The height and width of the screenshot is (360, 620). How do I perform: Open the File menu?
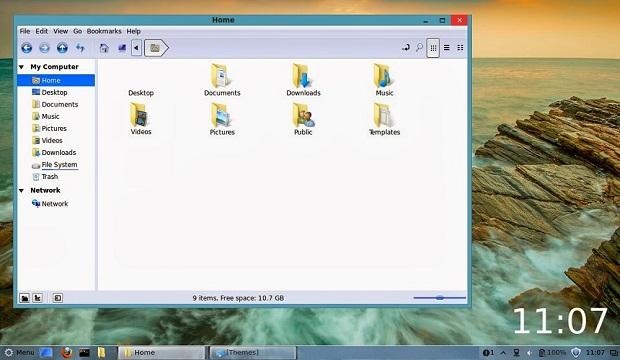point(25,31)
